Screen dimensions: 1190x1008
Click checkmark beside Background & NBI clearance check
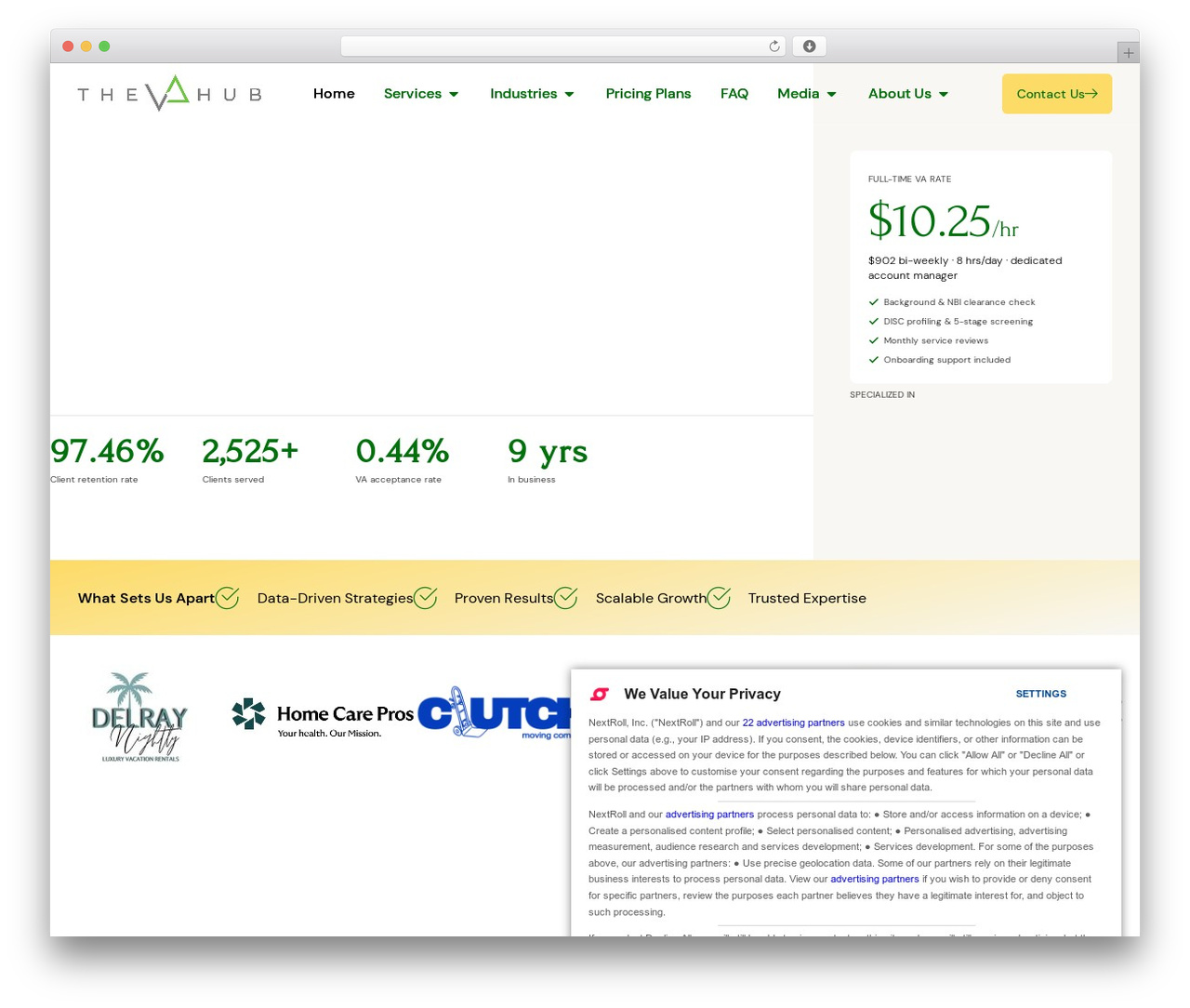click(x=874, y=302)
